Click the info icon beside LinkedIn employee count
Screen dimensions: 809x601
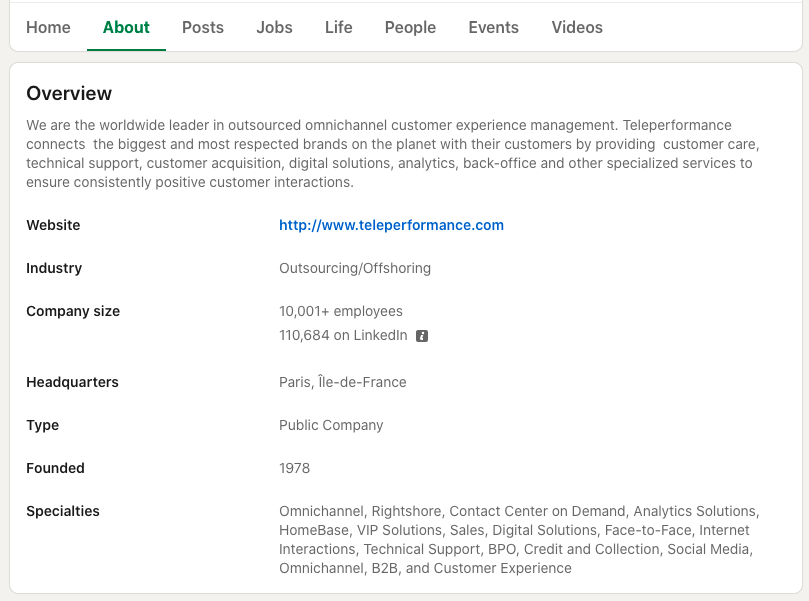tap(422, 336)
